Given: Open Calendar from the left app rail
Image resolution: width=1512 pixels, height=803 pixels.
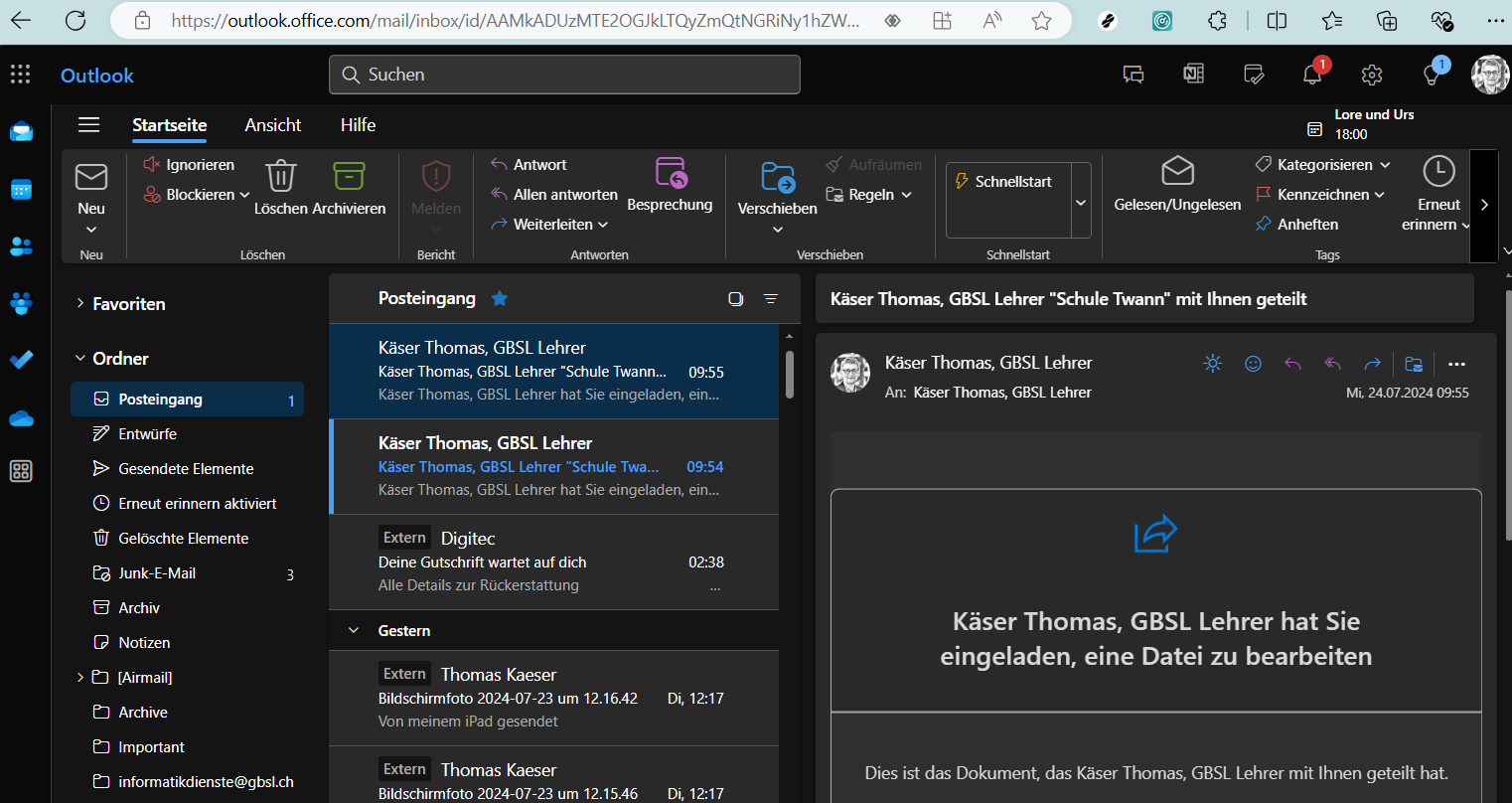Looking at the screenshot, I should [x=21, y=190].
